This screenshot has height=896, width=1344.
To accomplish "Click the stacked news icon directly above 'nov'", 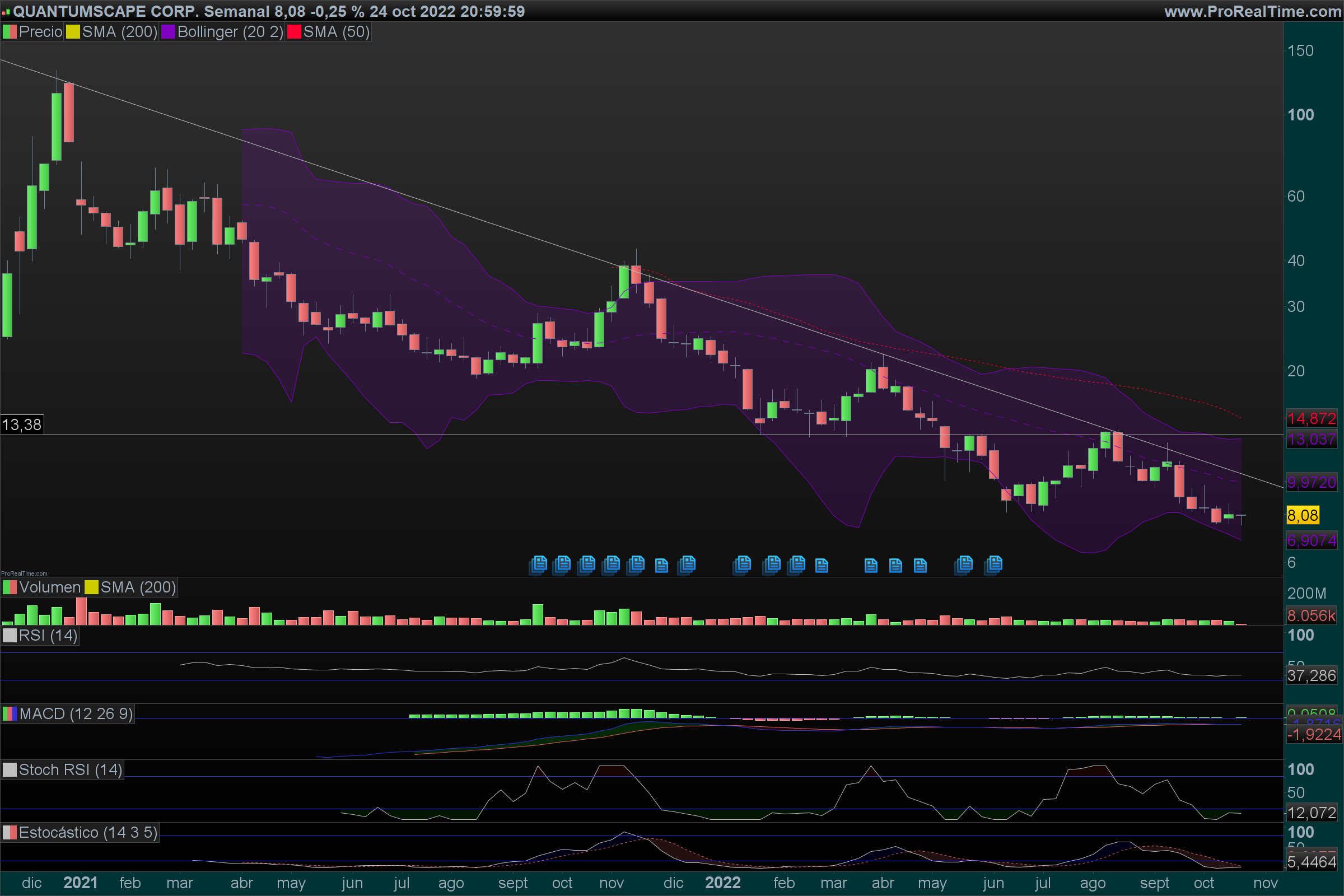I will click(612, 564).
